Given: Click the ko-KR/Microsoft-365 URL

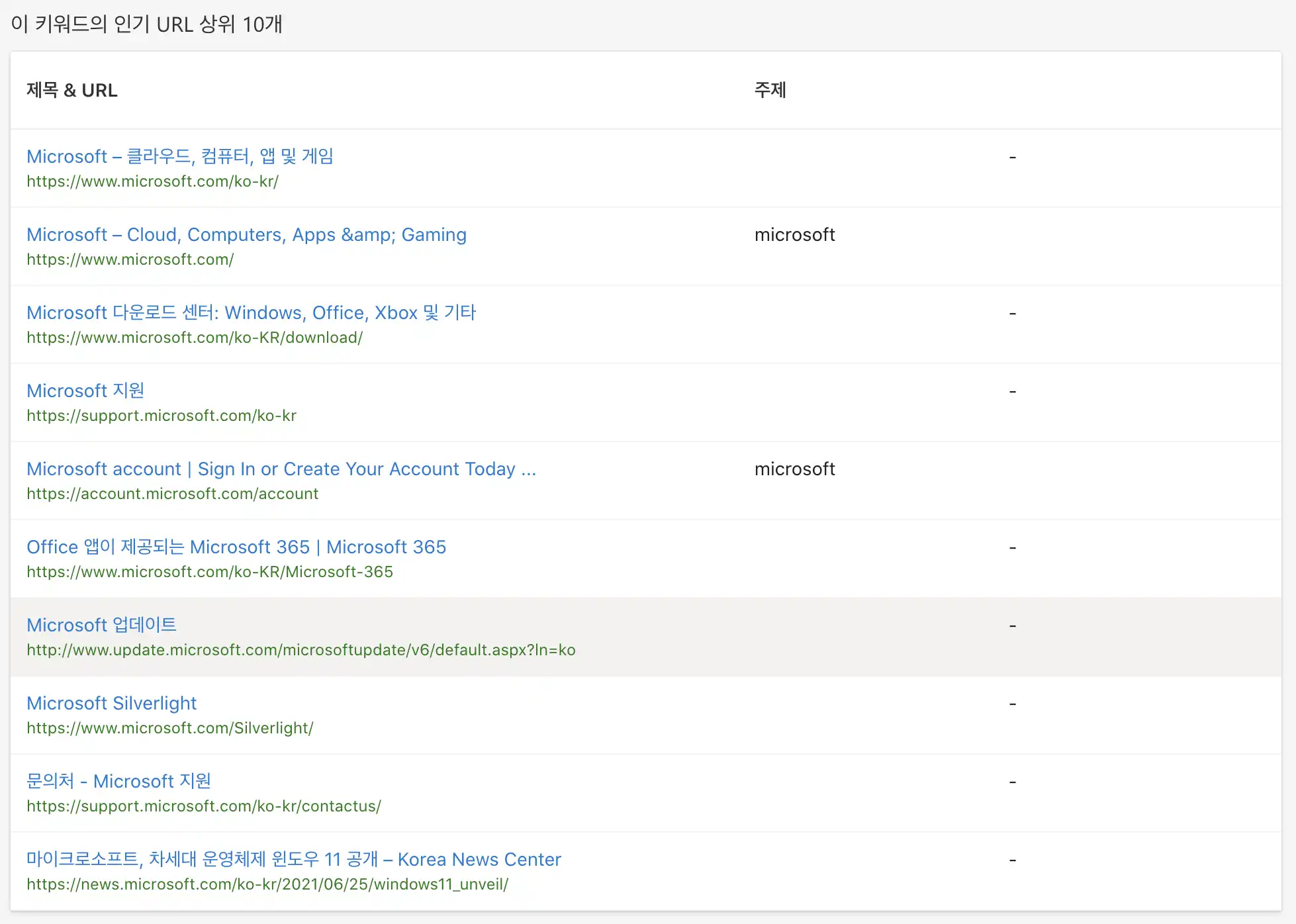Looking at the screenshot, I should pos(210,572).
